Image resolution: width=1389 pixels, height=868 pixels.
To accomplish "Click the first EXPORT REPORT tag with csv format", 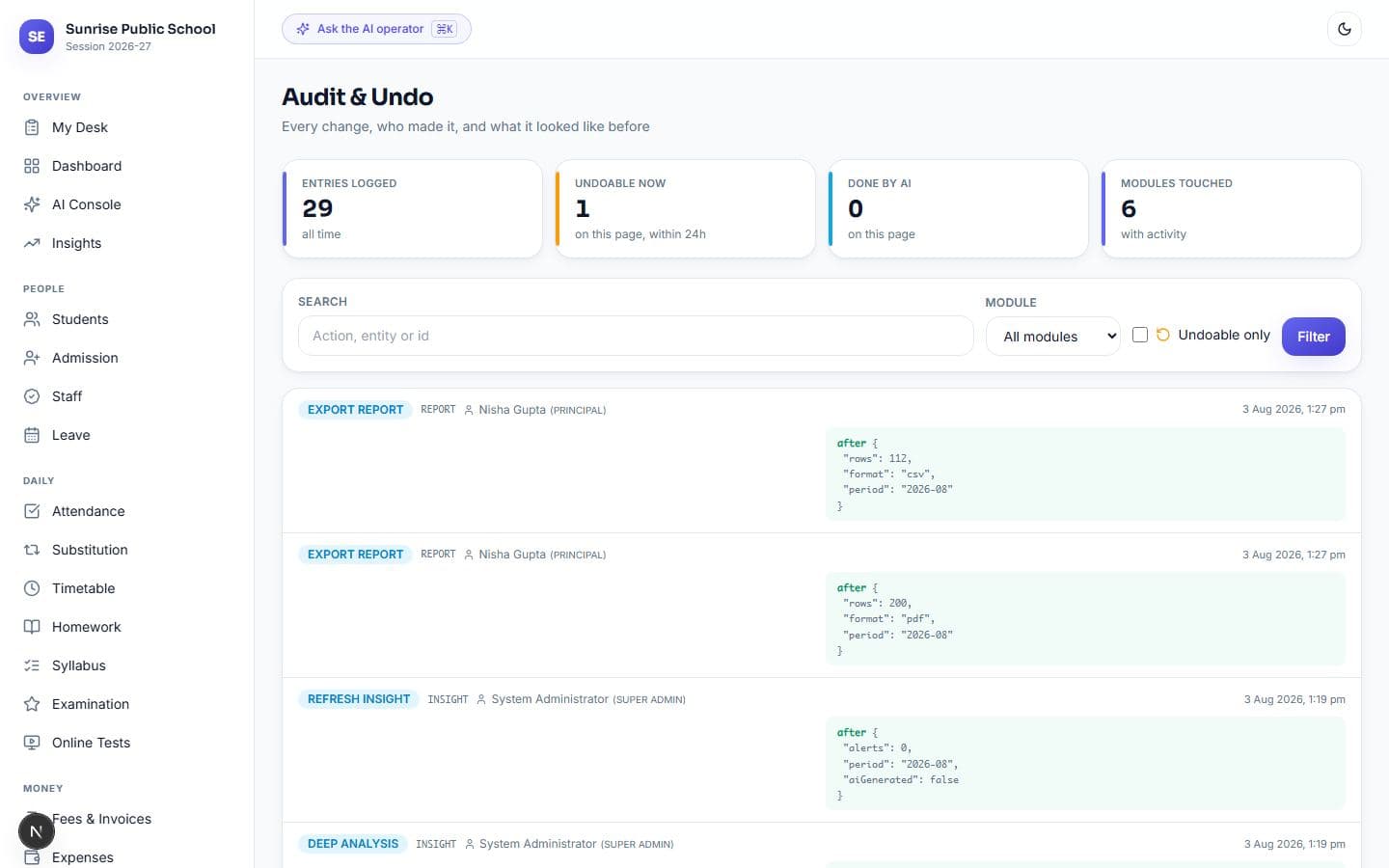I will tap(355, 410).
